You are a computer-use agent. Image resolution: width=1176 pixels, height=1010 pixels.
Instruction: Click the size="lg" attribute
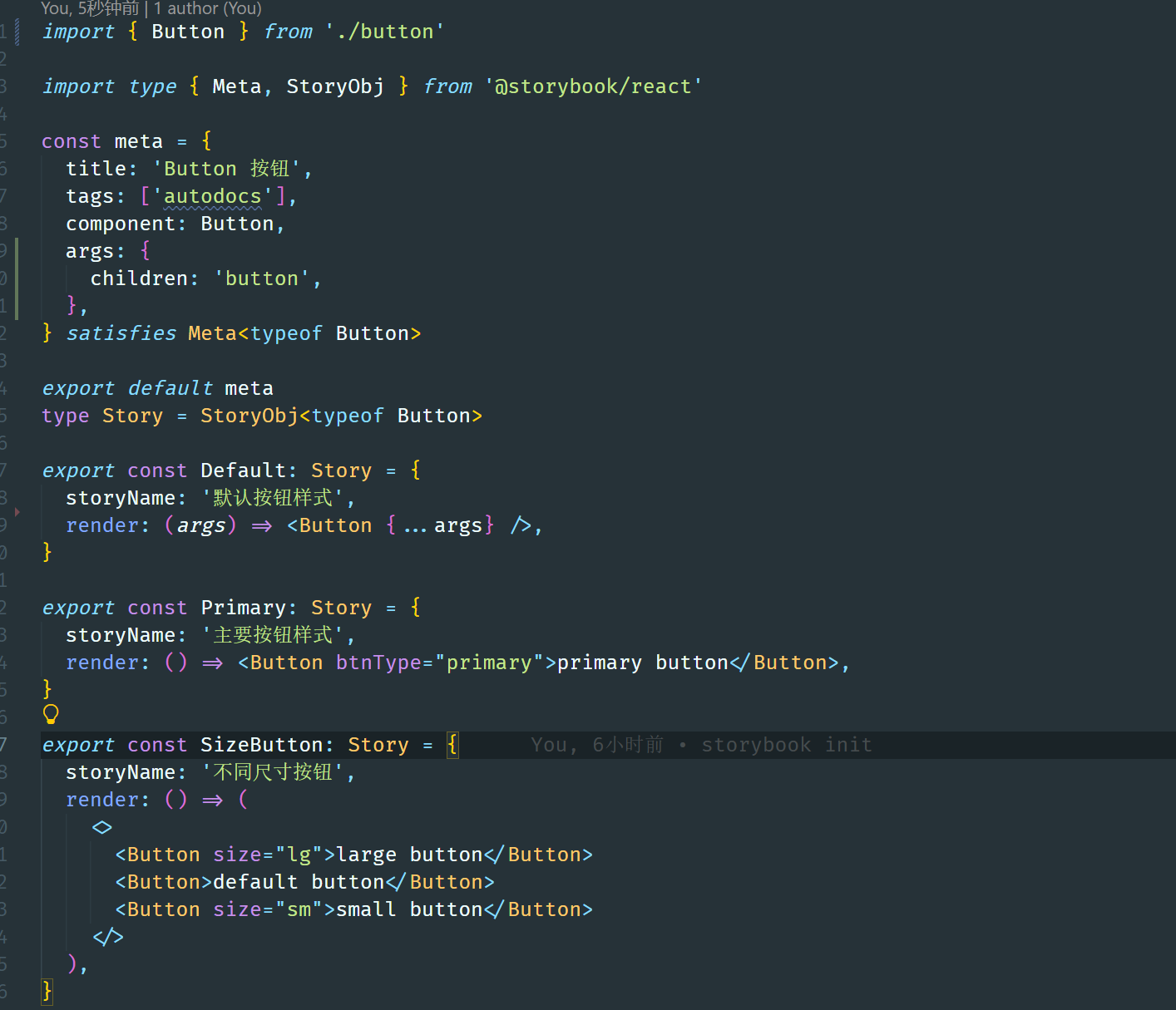point(268,855)
